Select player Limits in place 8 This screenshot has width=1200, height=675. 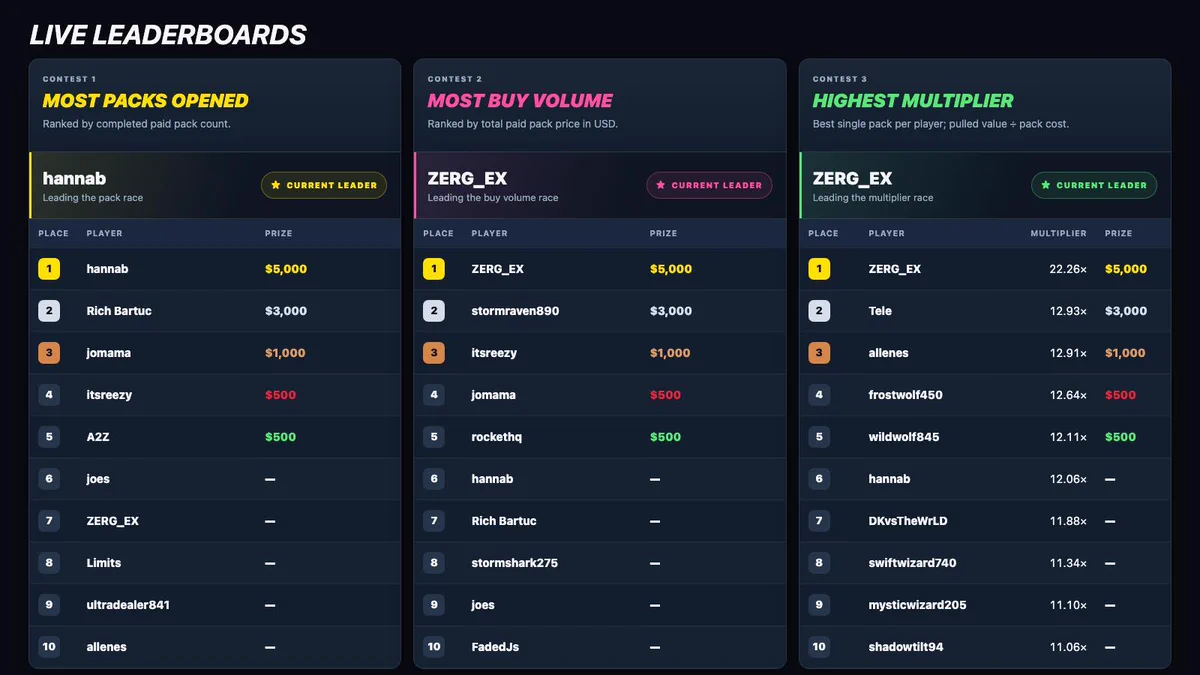coord(104,563)
